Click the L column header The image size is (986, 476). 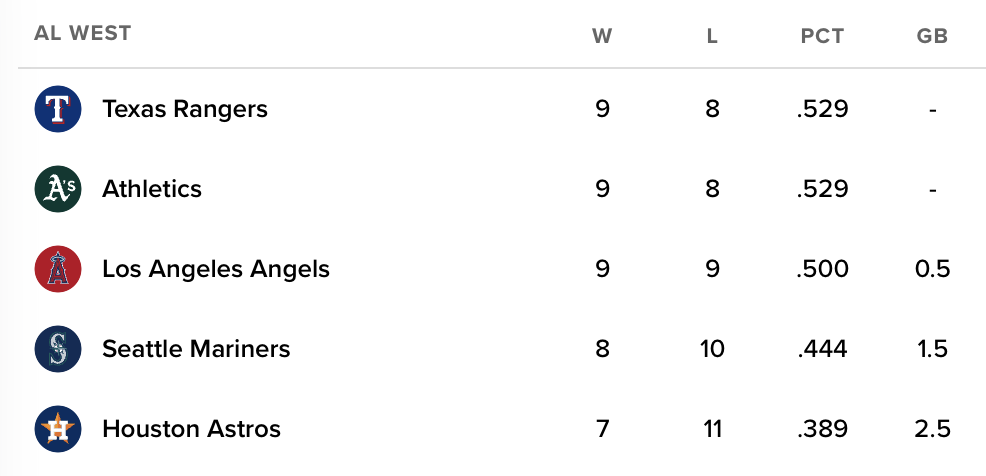[712, 37]
